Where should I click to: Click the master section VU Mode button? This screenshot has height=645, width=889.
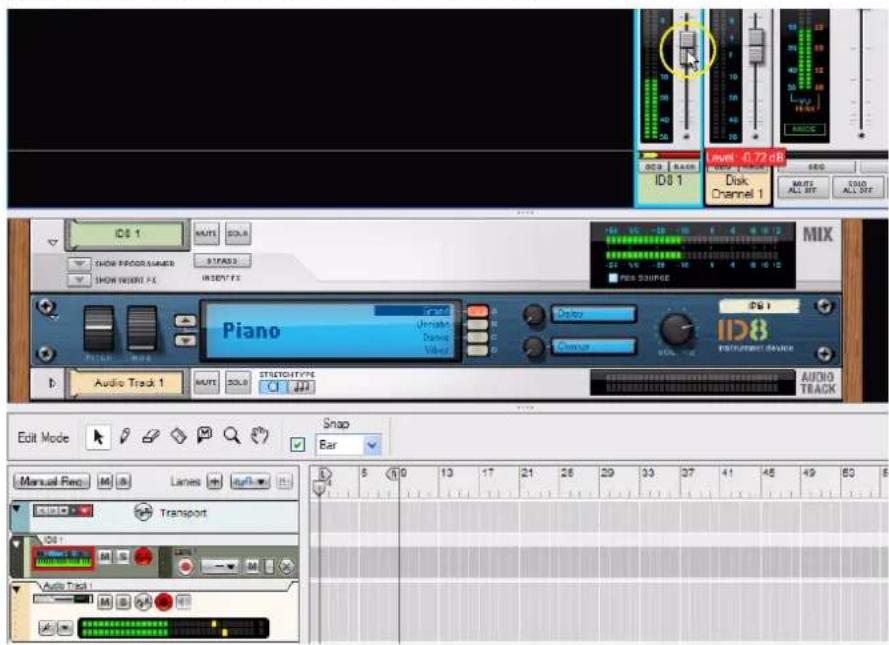click(803, 129)
